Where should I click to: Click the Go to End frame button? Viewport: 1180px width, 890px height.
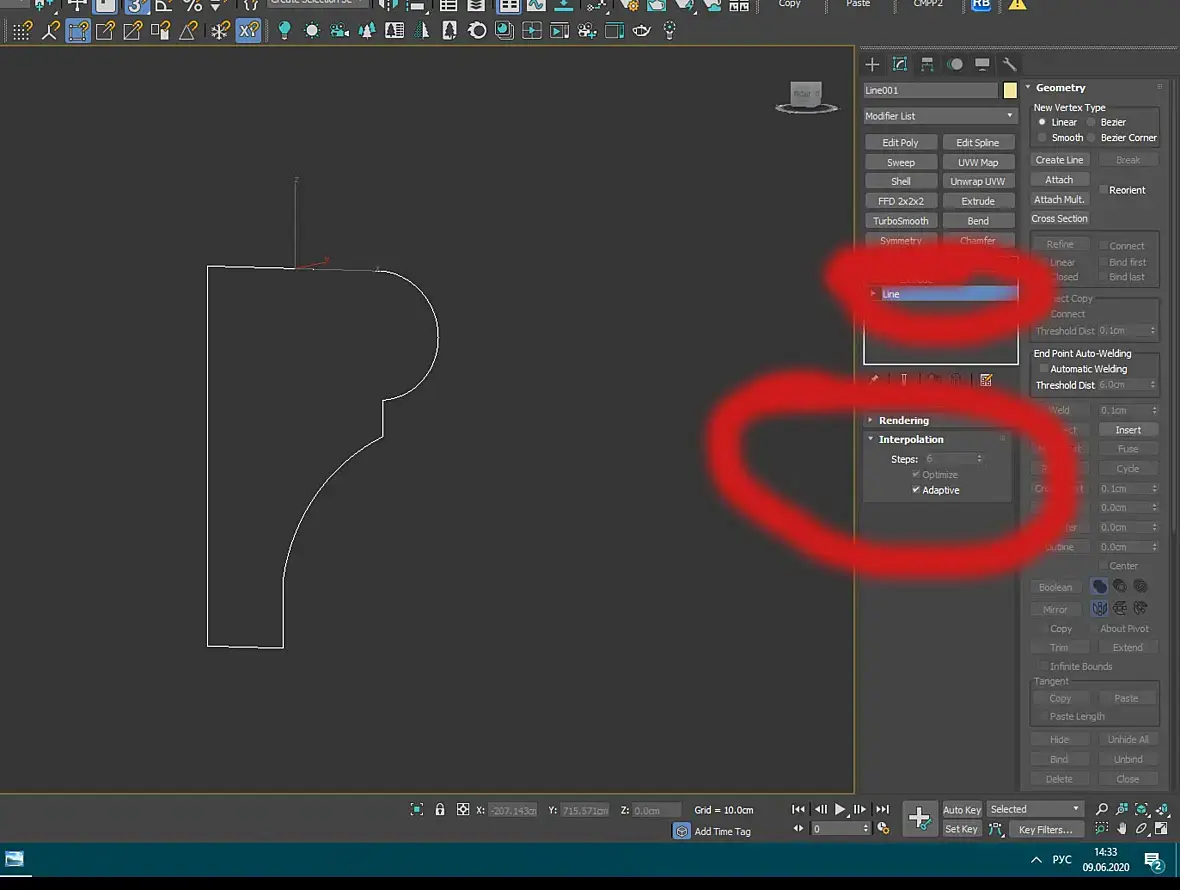tap(882, 809)
